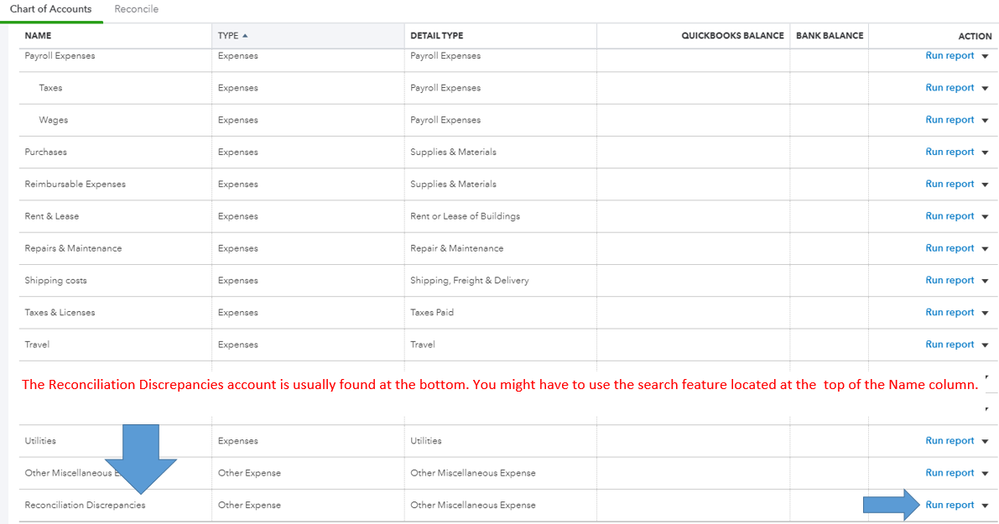Select the Taxes sub-account name
The image size is (999, 524).
pos(50,87)
